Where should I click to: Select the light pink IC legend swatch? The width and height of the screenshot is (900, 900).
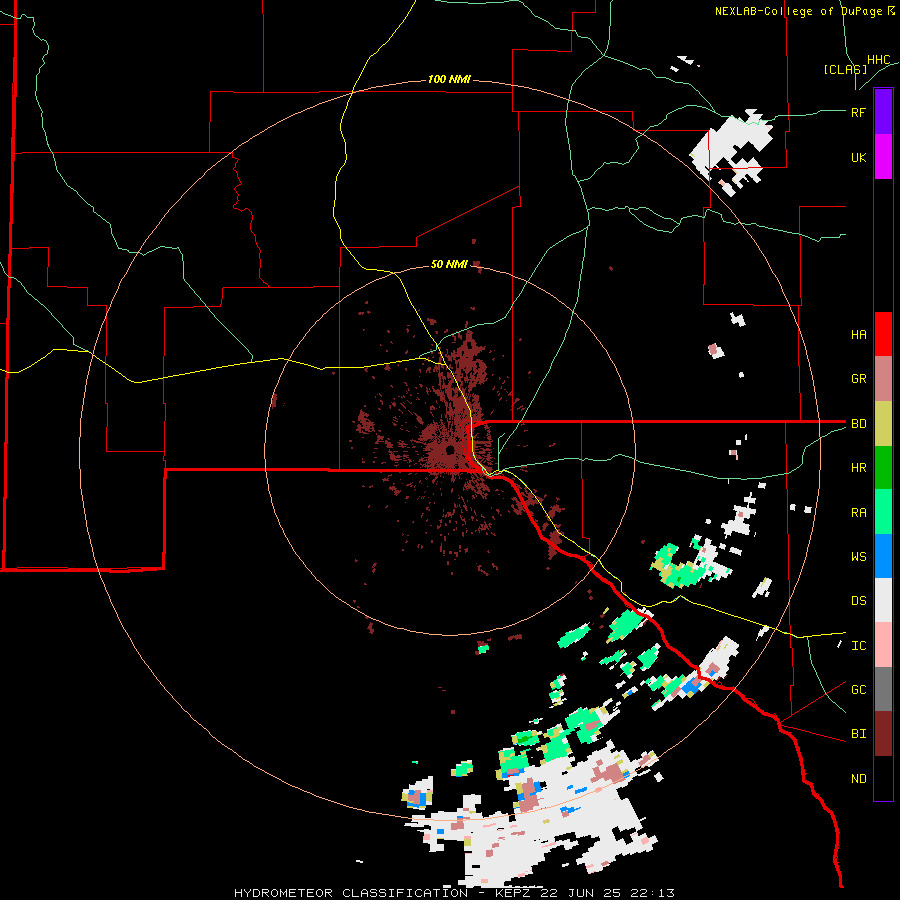pyautogui.click(x=883, y=645)
